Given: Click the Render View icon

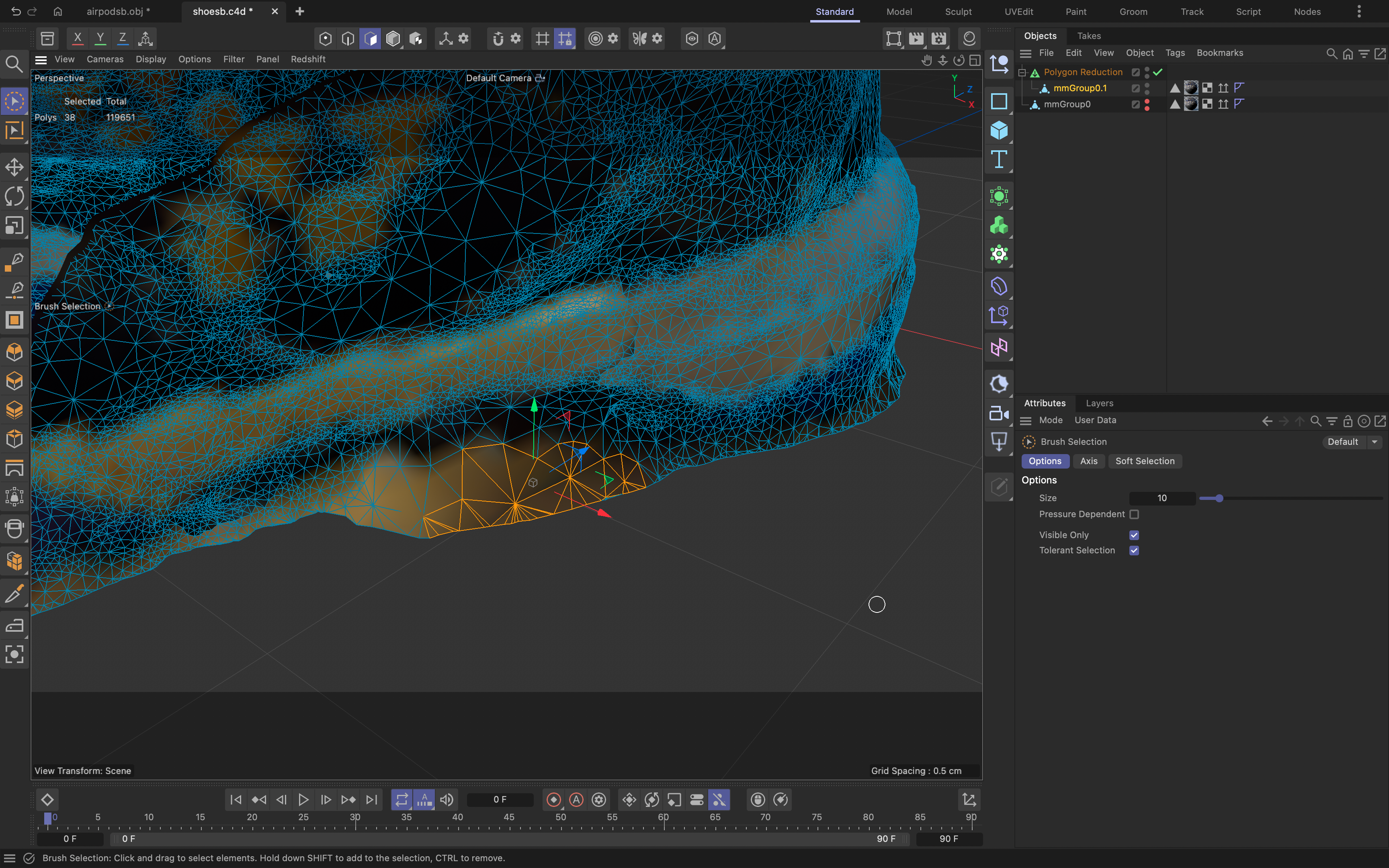Looking at the screenshot, I should [x=894, y=38].
